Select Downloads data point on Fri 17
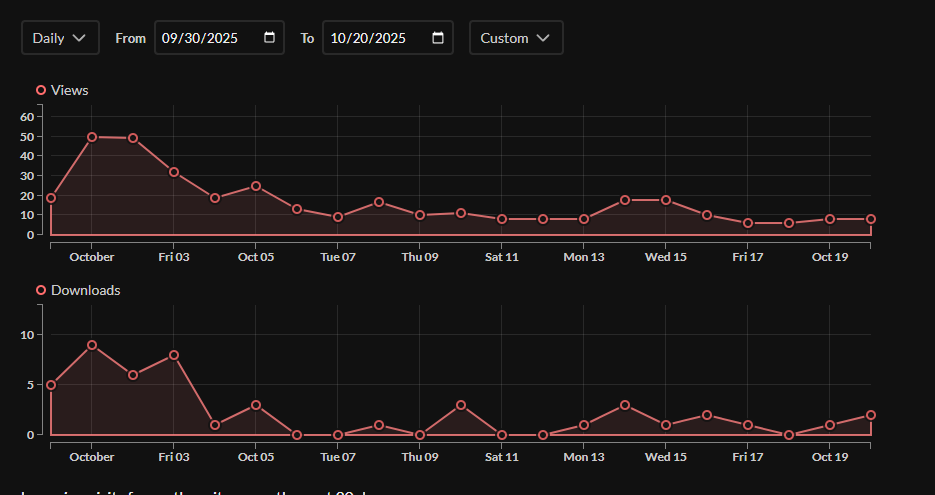Screen dimensions: 935x495 click(x=748, y=425)
